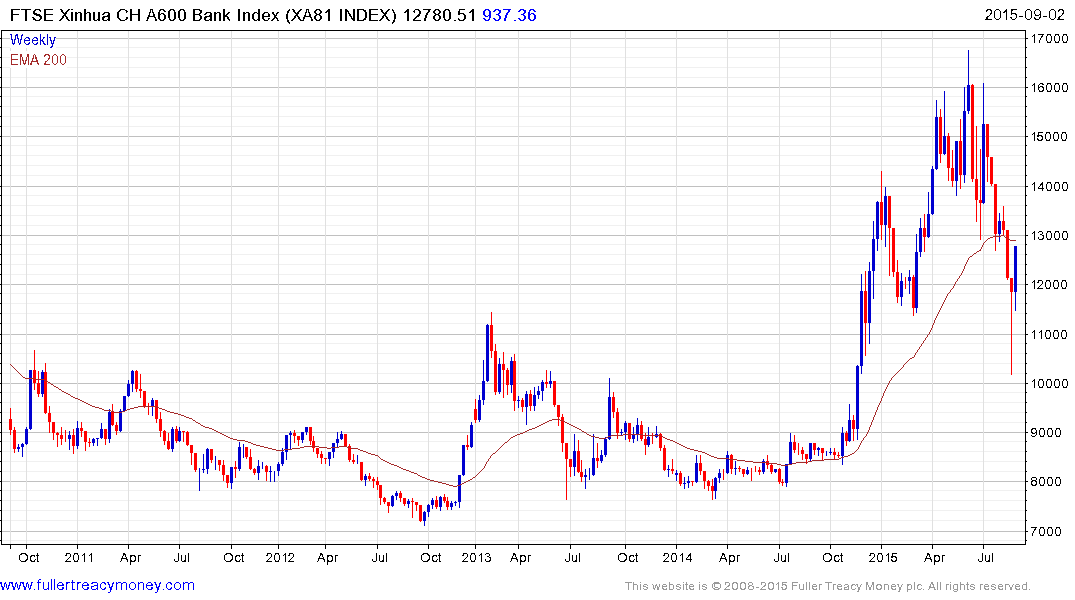Click the 14000 y-axis label

pyautogui.click(x=1050, y=187)
